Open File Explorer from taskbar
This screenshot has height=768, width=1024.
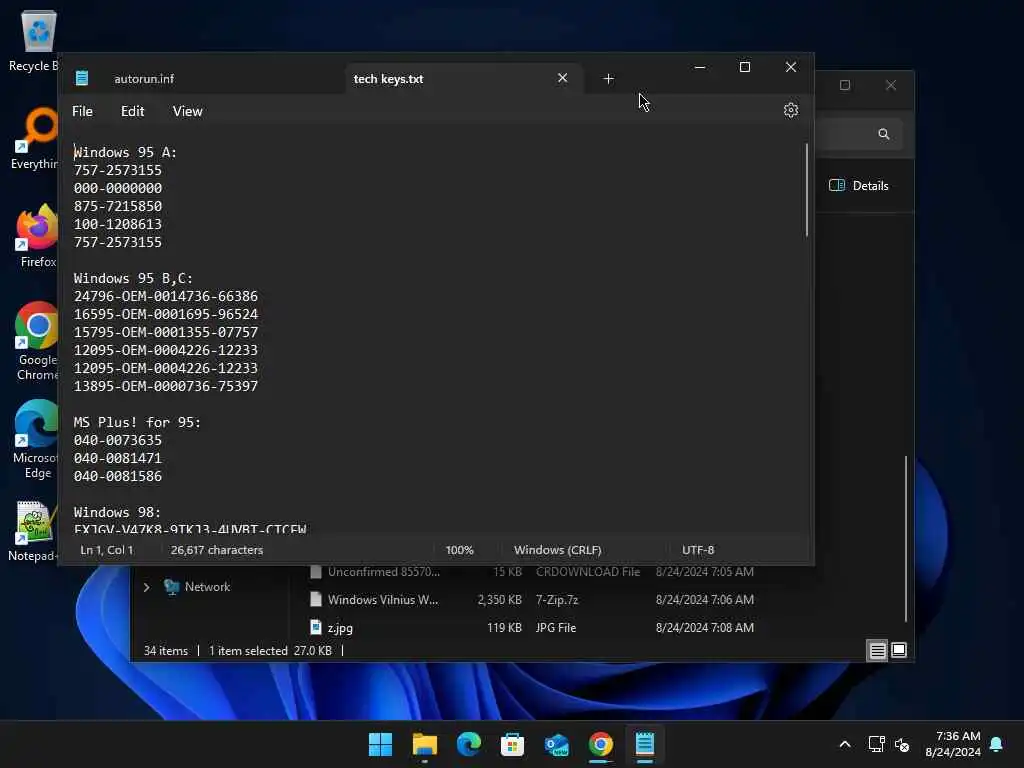pos(424,744)
